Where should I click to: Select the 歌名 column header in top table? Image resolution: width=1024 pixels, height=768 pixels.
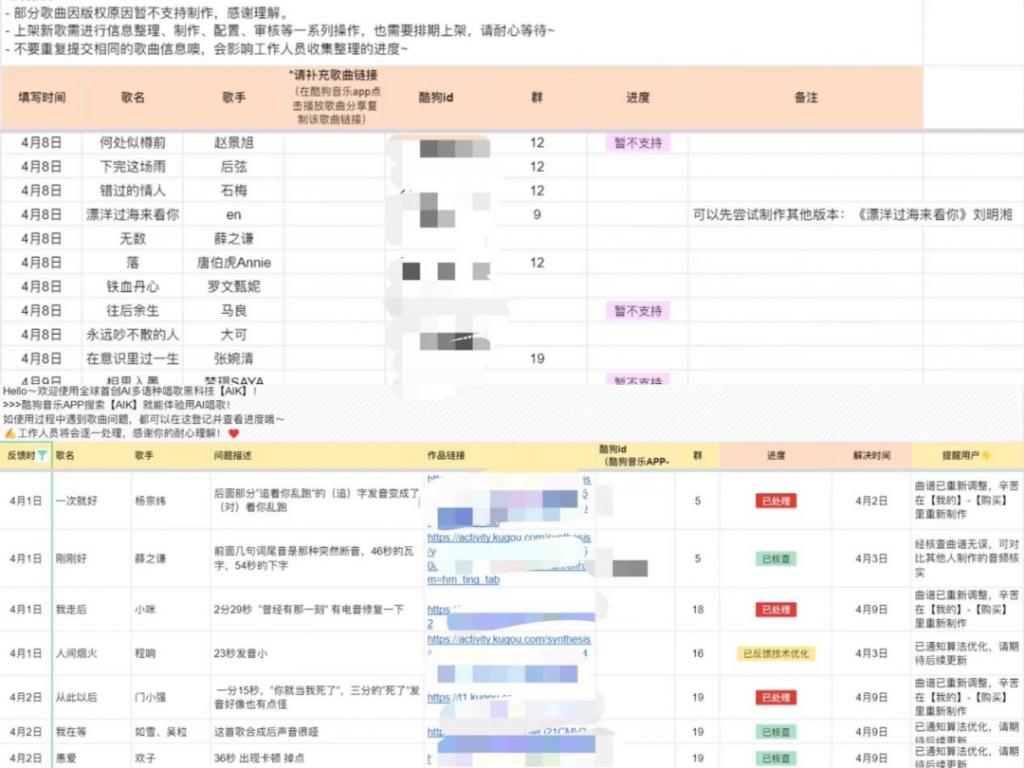click(x=133, y=97)
